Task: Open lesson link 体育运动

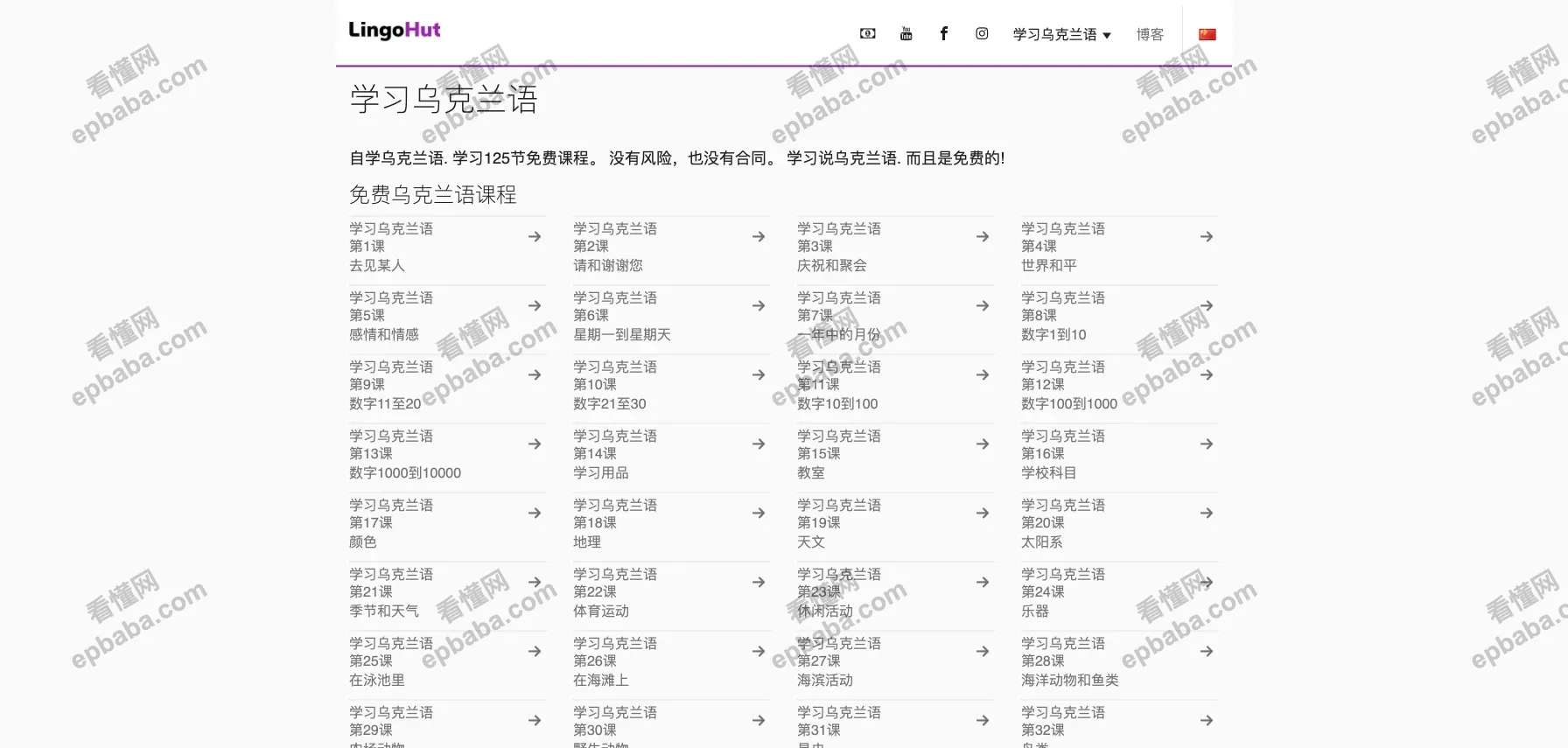Action: click(x=601, y=611)
